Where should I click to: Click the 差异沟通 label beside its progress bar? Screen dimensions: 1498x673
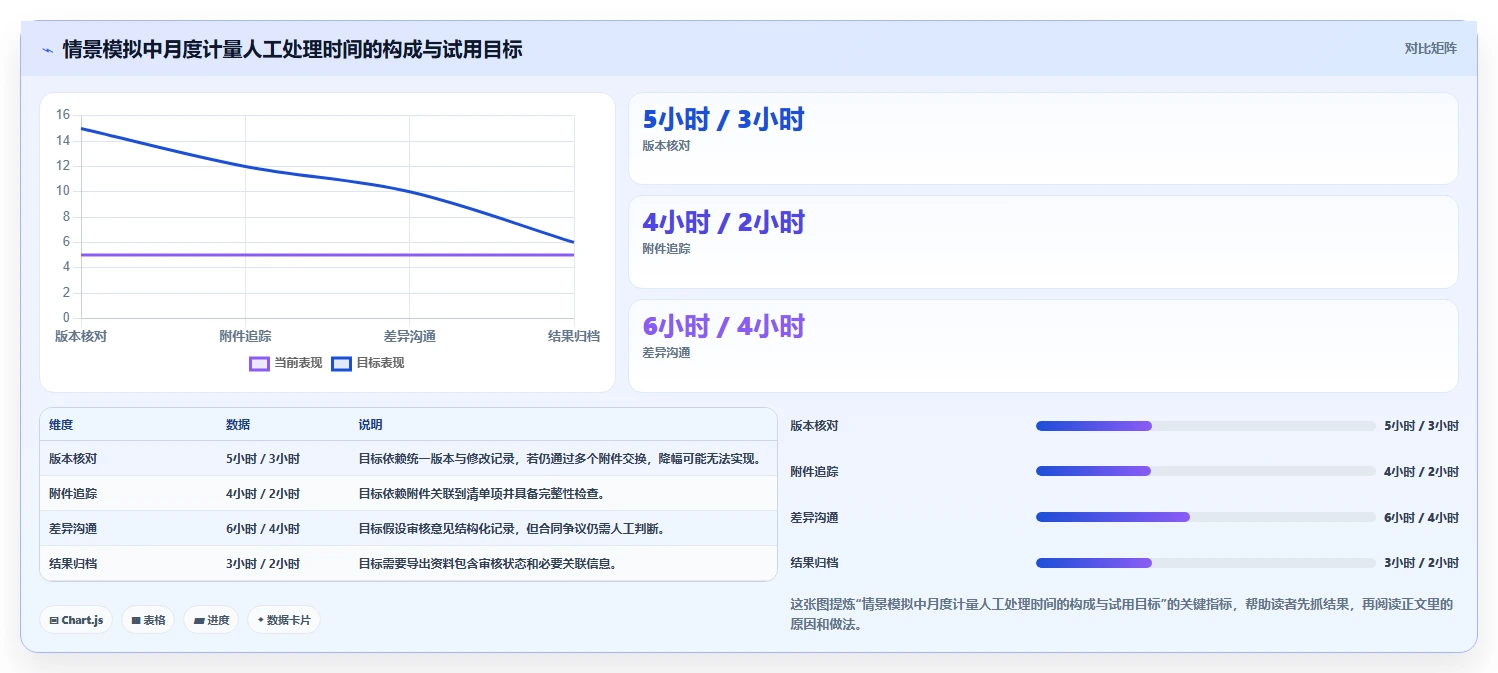(814, 517)
